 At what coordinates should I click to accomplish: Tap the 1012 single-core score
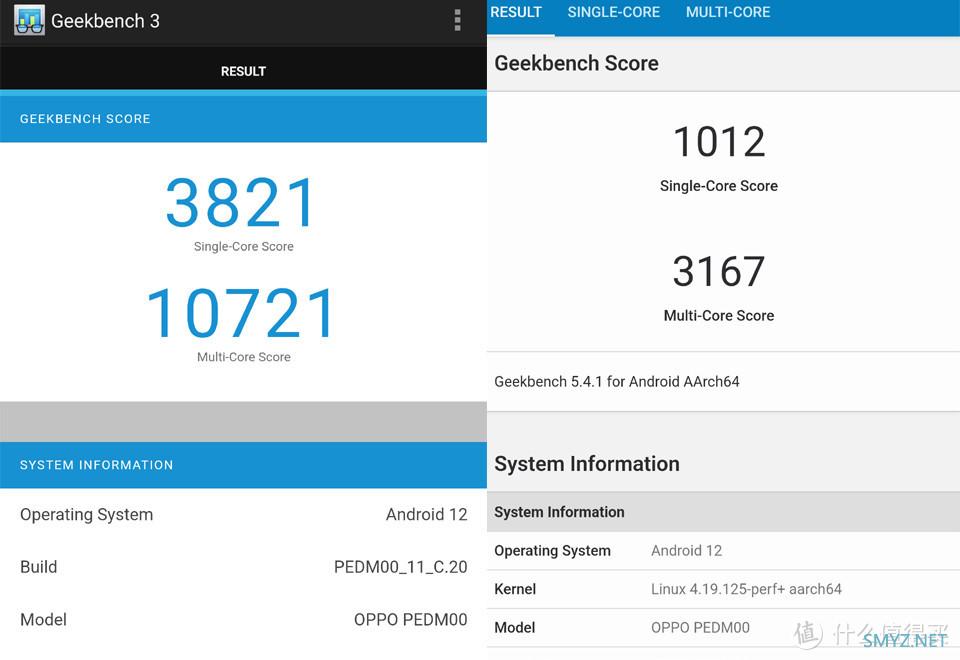tap(719, 141)
